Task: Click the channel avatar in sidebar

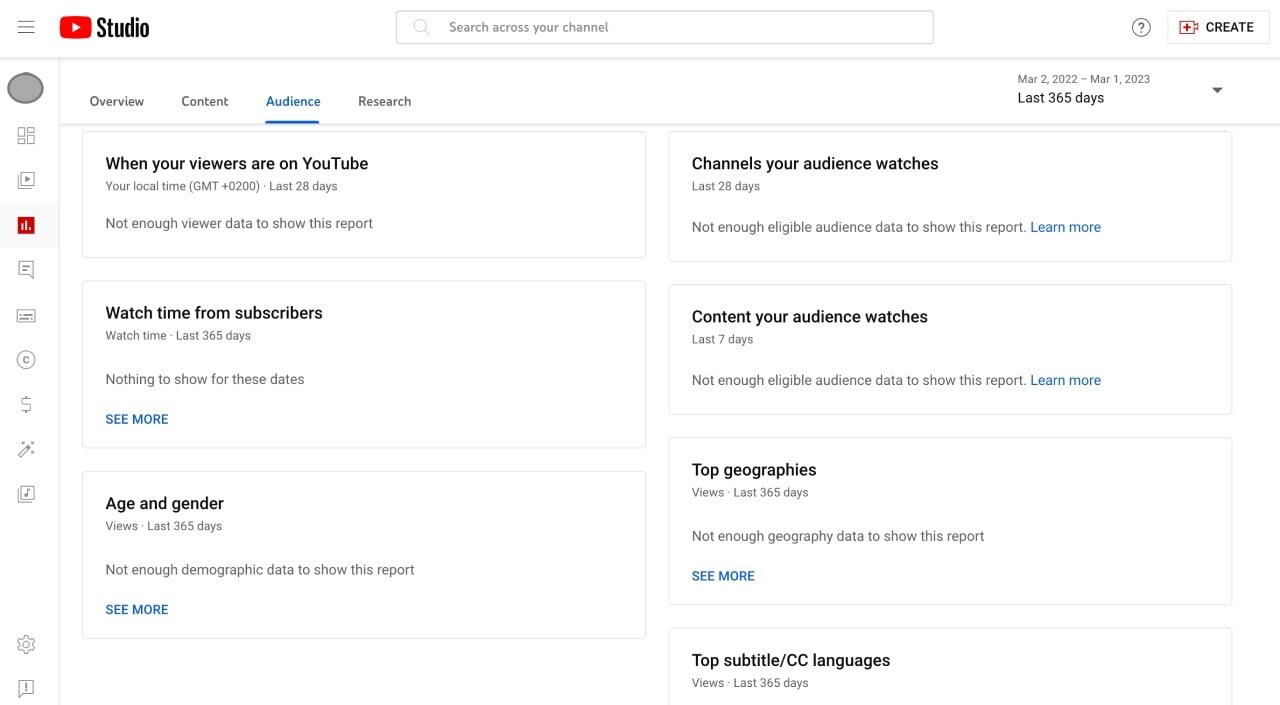Action: click(x=26, y=89)
